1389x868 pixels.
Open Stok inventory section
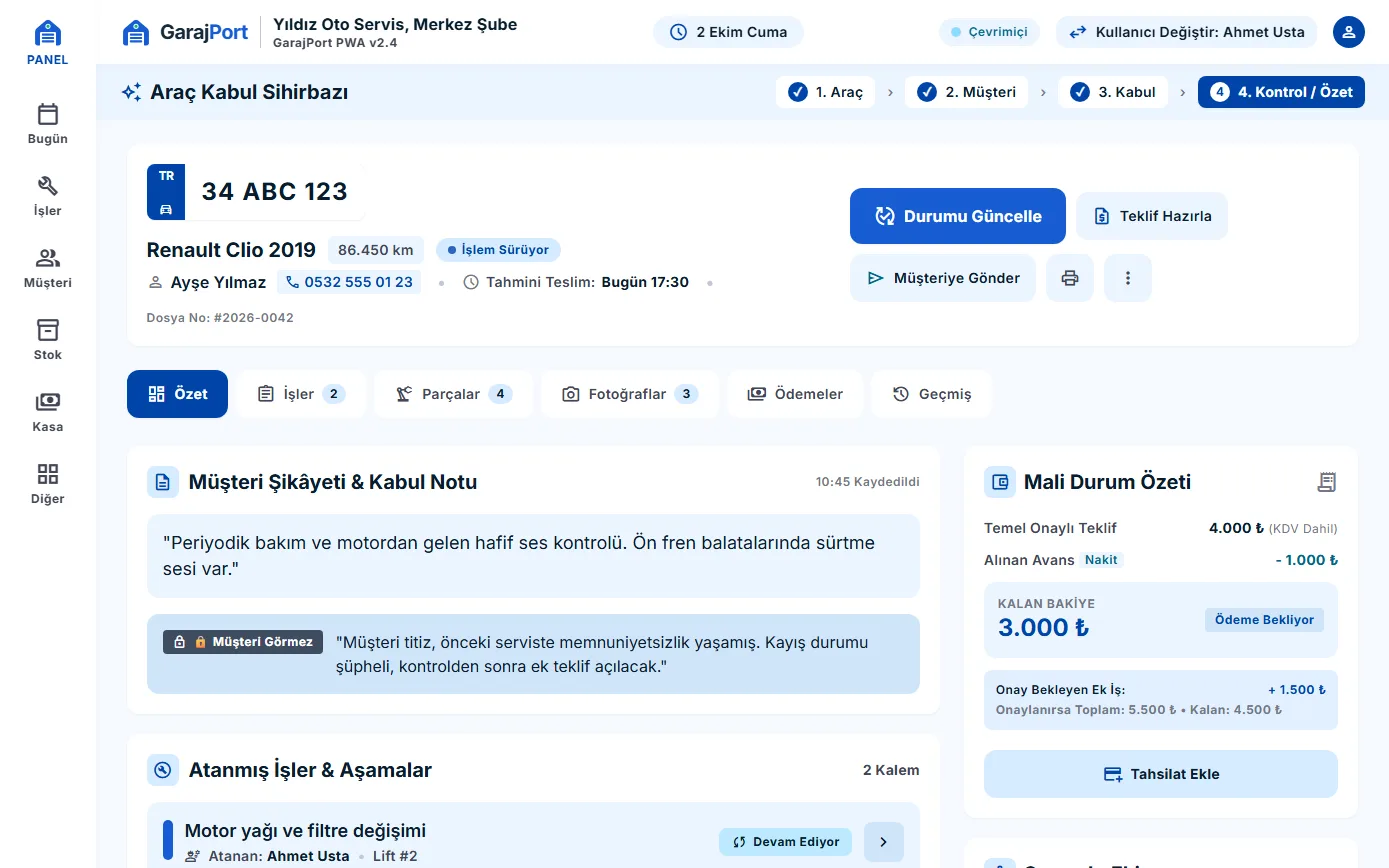48,340
